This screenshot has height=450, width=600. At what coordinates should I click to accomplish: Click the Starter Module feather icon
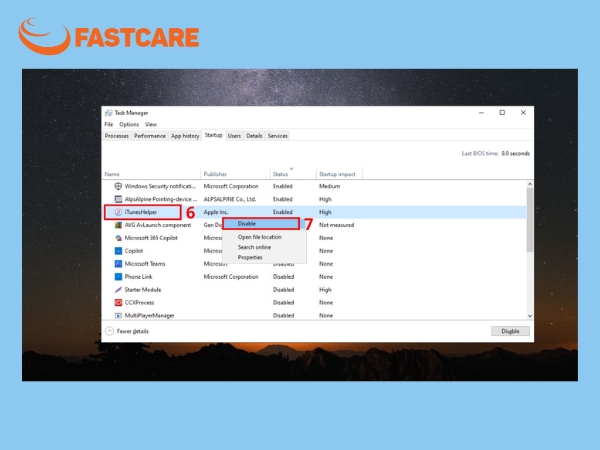(118, 290)
